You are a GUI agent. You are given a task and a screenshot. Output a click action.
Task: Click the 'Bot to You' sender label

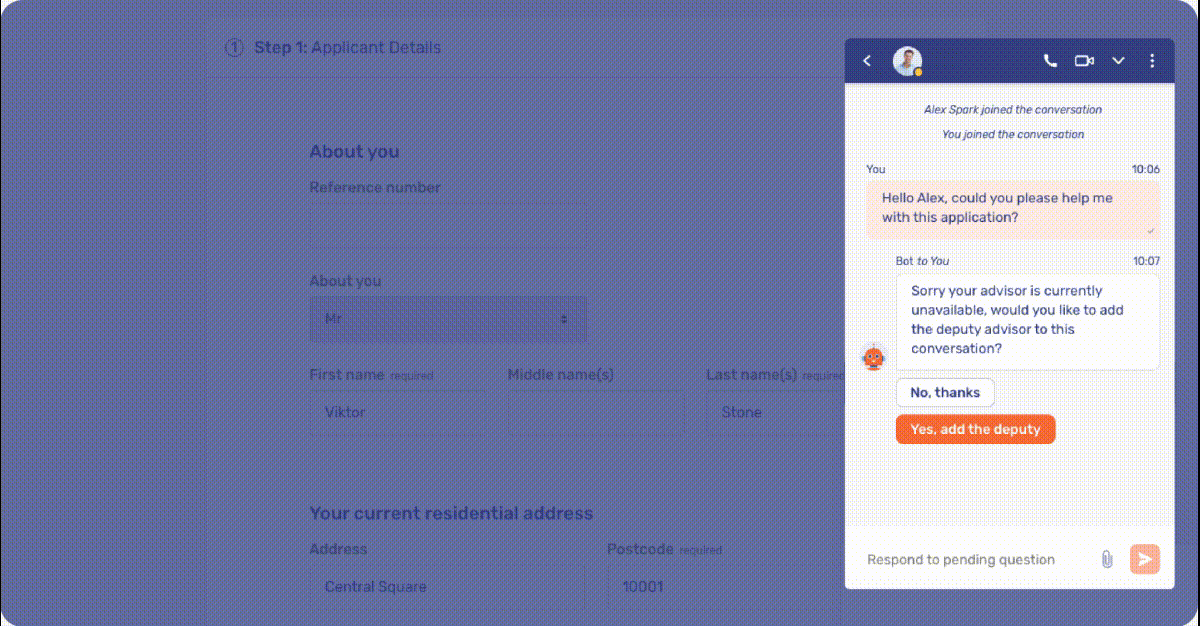tap(922, 261)
